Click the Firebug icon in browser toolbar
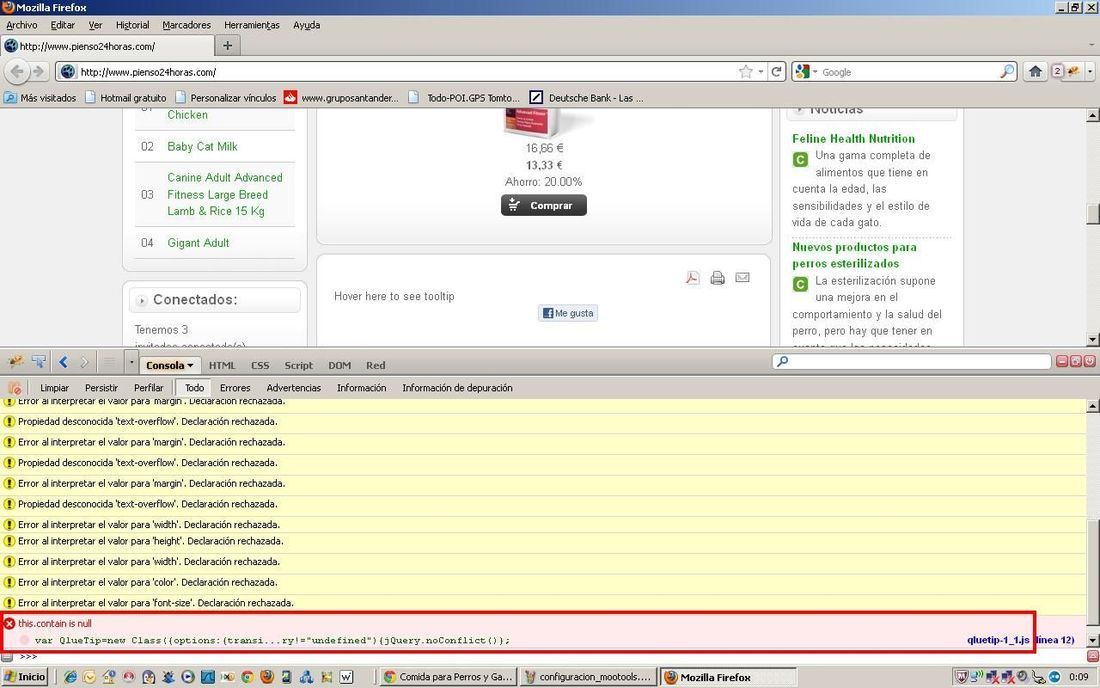The height and width of the screenshot is (688, 1100). 1074,72
